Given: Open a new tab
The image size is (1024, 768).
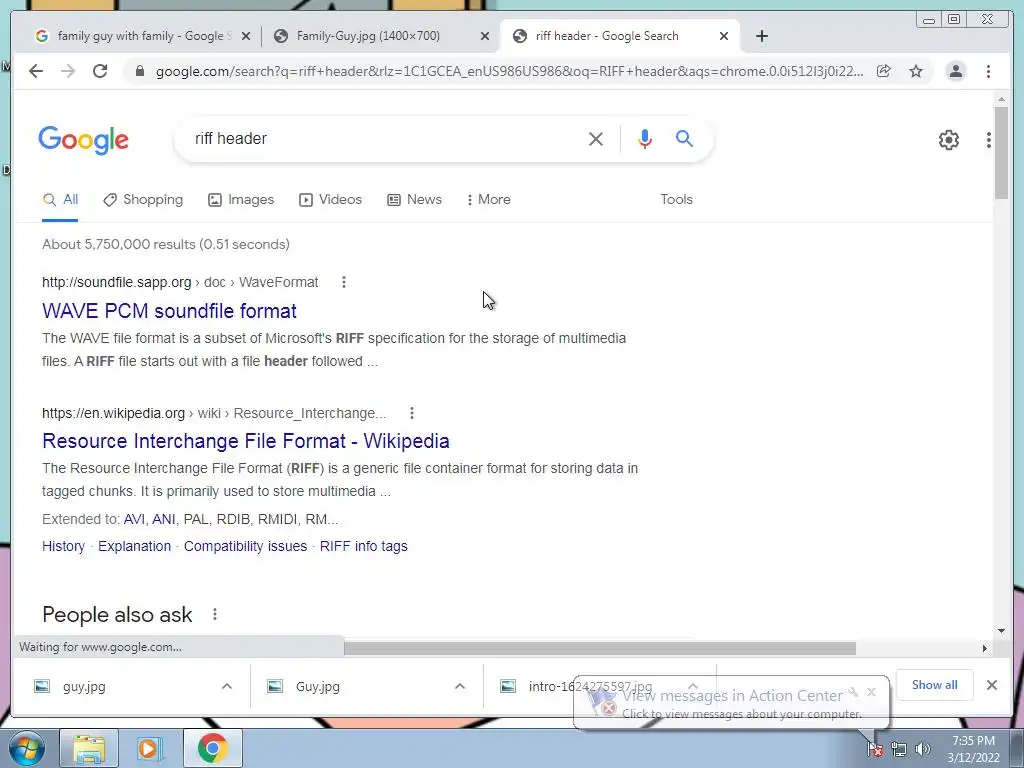Looking at the screenshot, I should 761,36.
